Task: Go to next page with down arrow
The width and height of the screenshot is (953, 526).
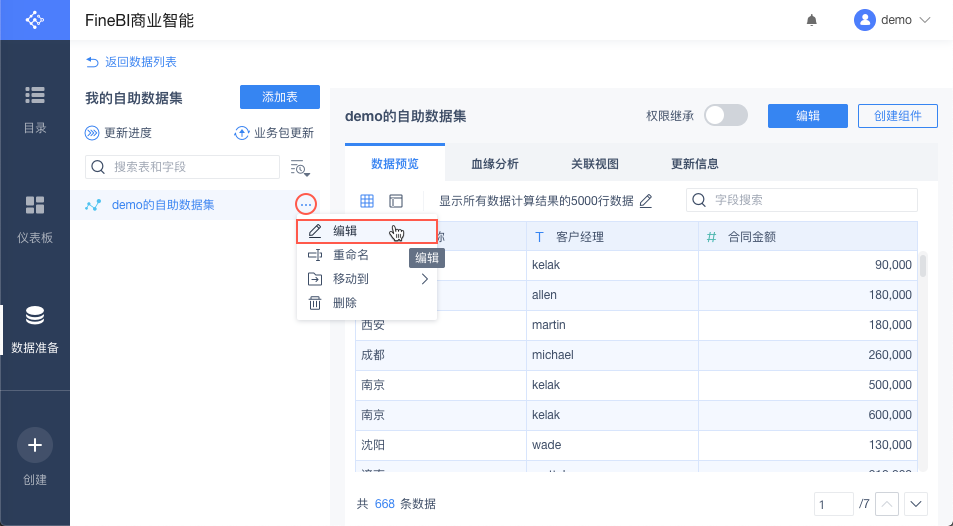Action: 916,504
